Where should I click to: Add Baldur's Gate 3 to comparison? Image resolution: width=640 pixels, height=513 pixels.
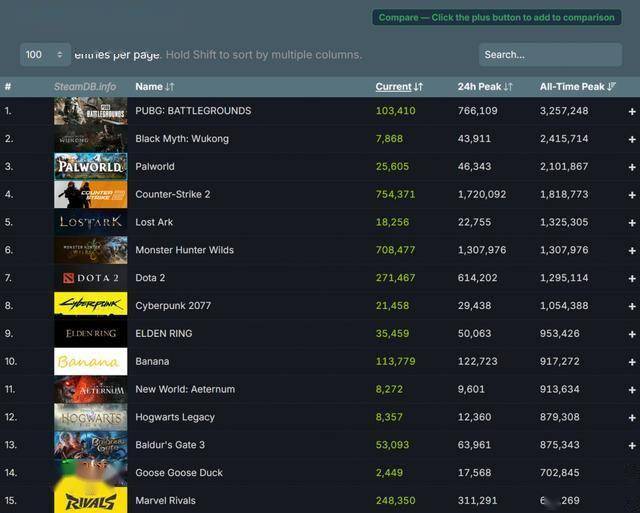632,446
